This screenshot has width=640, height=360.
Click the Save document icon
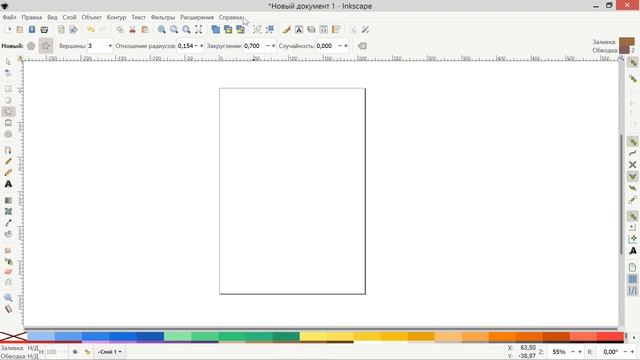tap(32, 29)
